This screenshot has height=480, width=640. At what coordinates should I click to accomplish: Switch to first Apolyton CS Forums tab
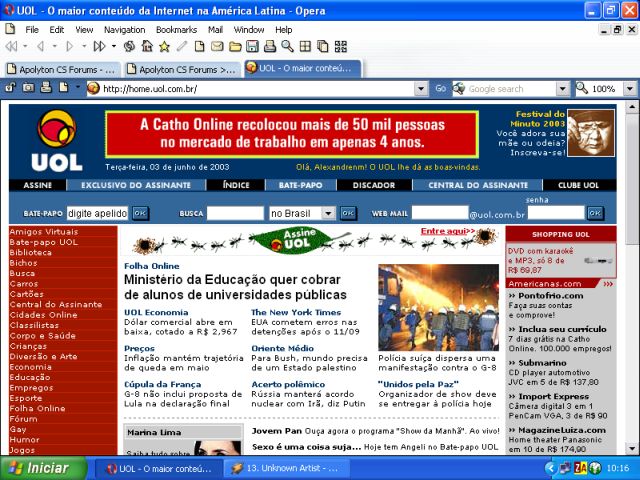click(x=63, y=69)
